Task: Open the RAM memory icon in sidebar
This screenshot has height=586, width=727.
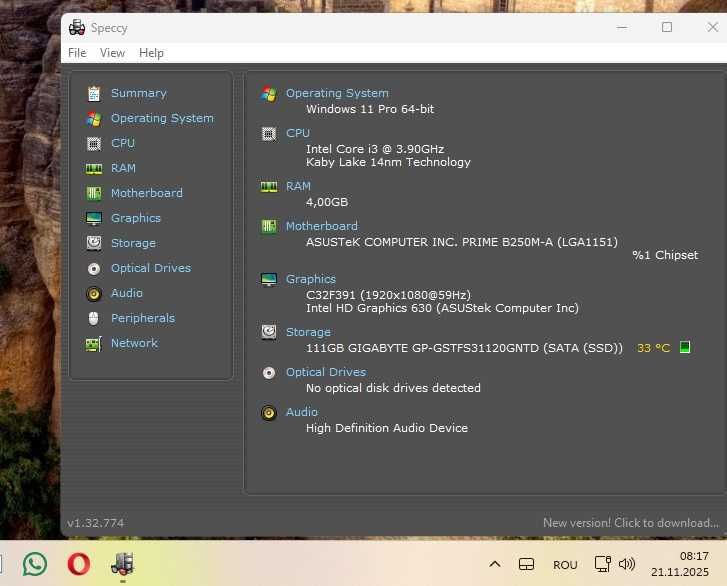Action: tap(94, 169)
